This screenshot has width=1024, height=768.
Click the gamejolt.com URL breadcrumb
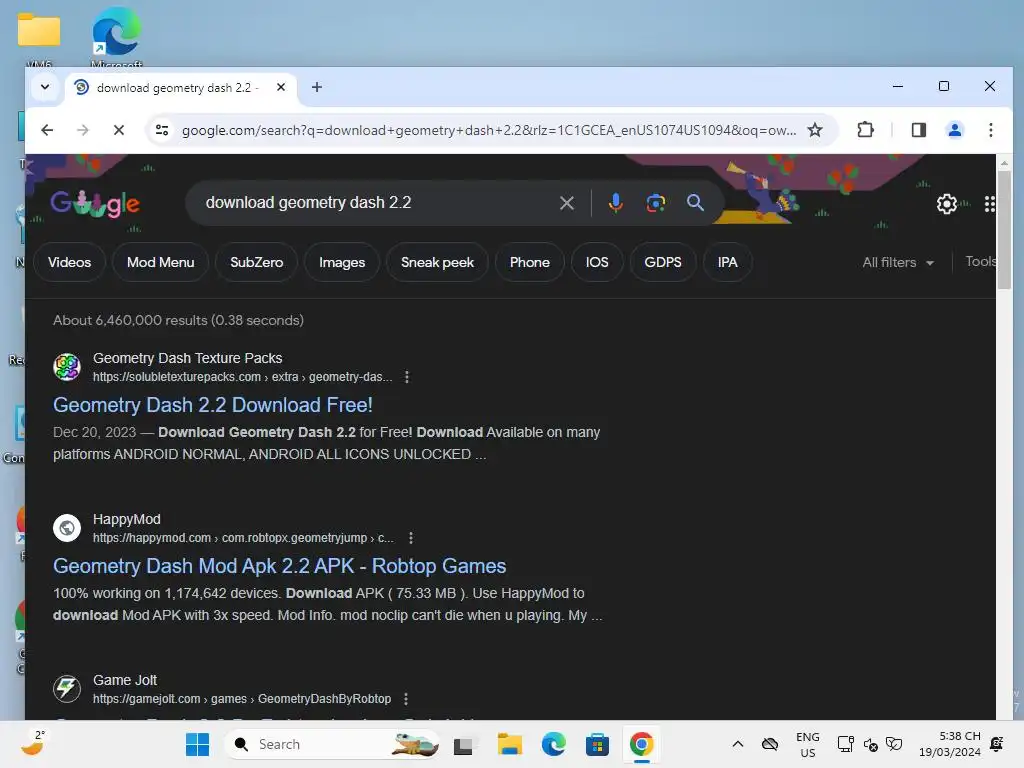242,699
